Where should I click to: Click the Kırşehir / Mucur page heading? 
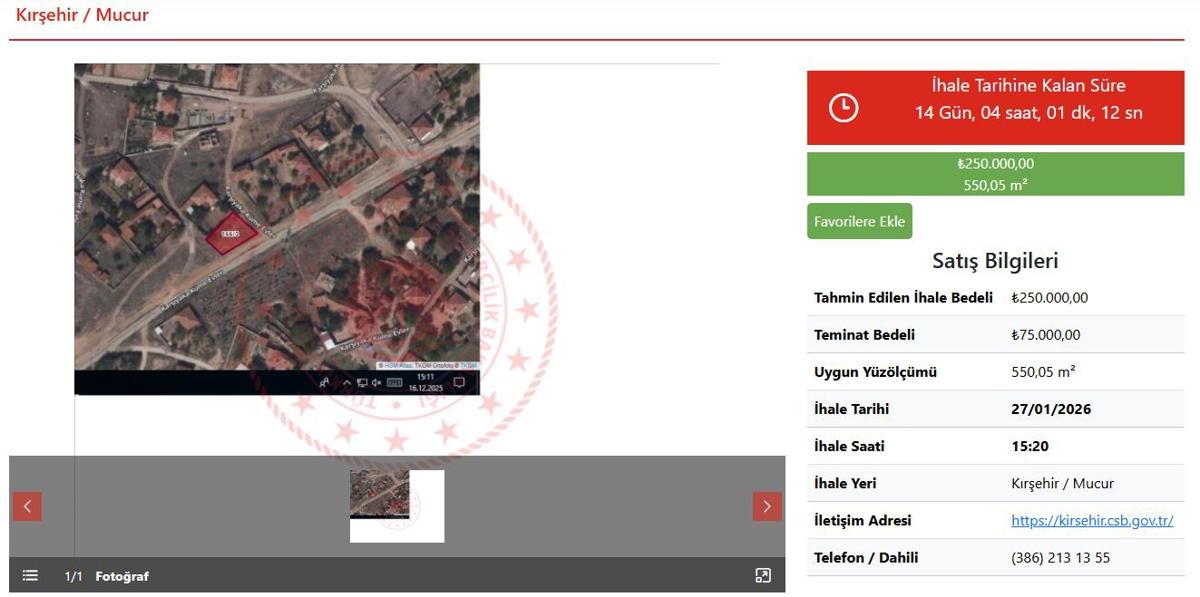(82, 15)
